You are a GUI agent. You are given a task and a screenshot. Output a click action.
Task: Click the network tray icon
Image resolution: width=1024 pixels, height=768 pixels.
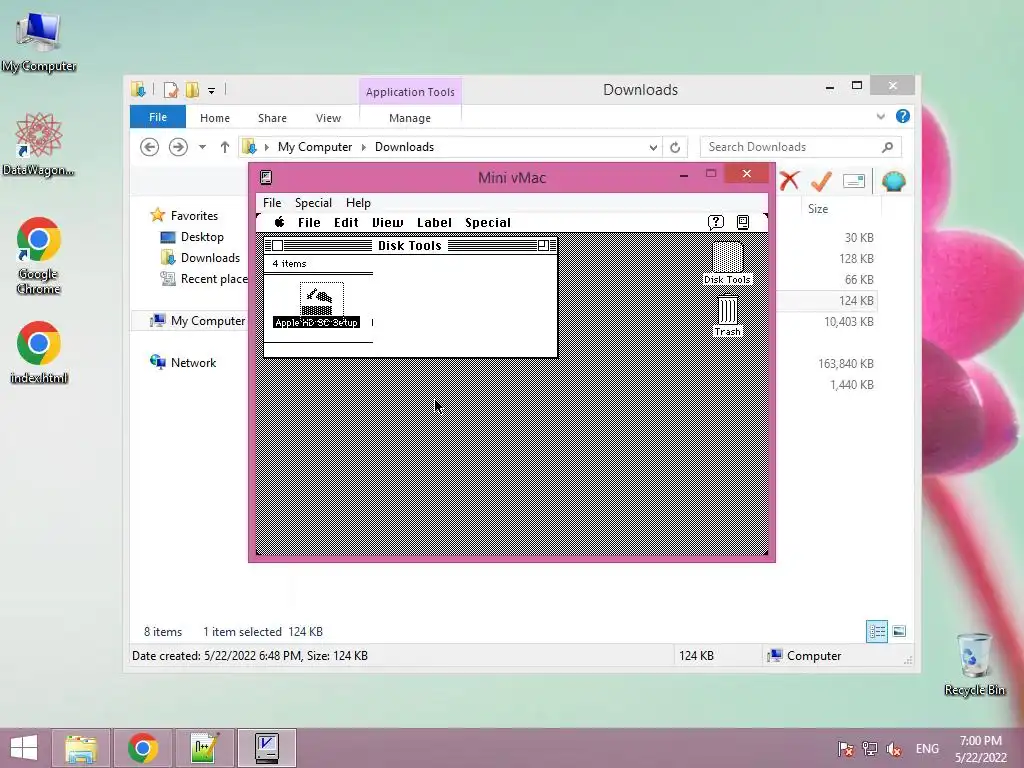coord(869,748)
